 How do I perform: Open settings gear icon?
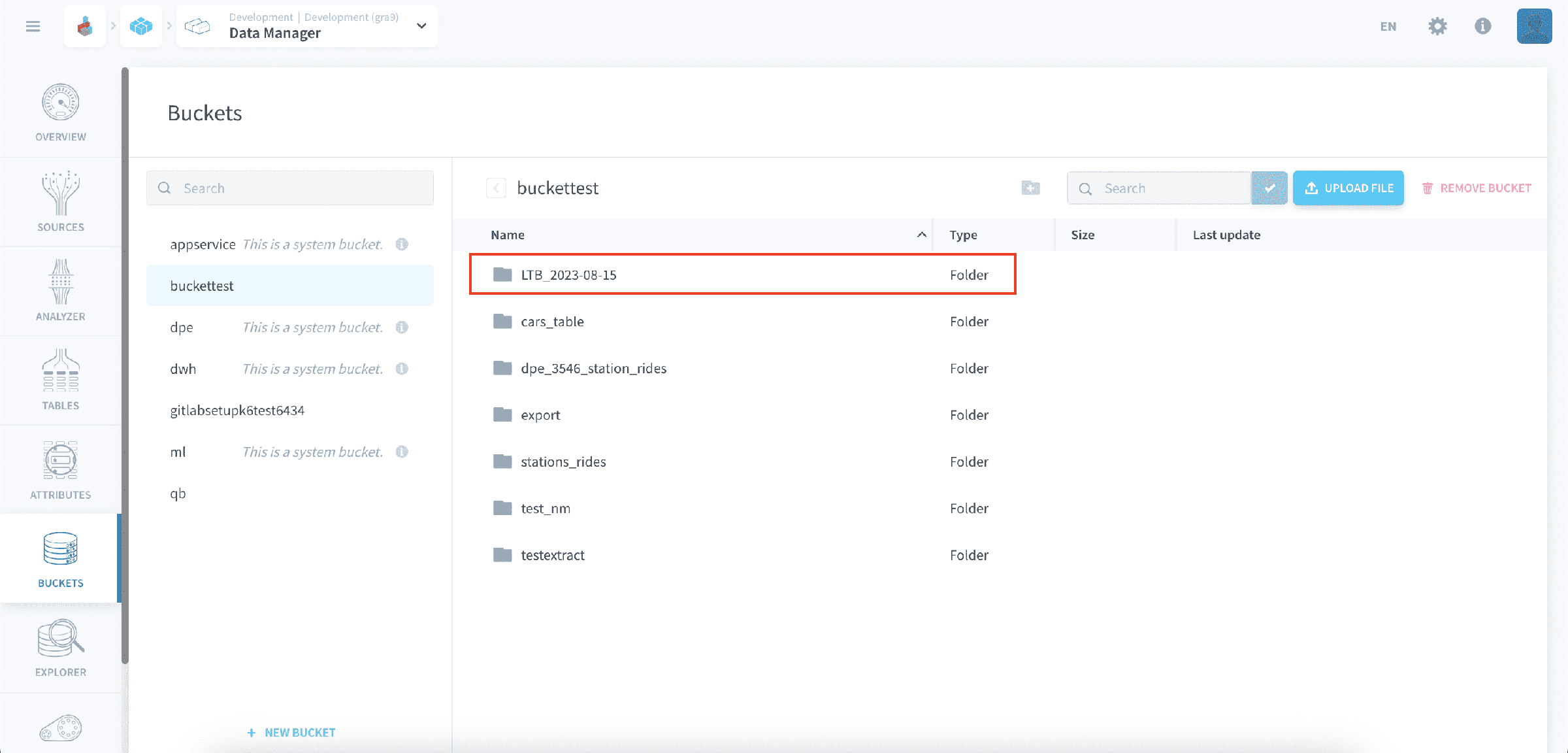1437,26
